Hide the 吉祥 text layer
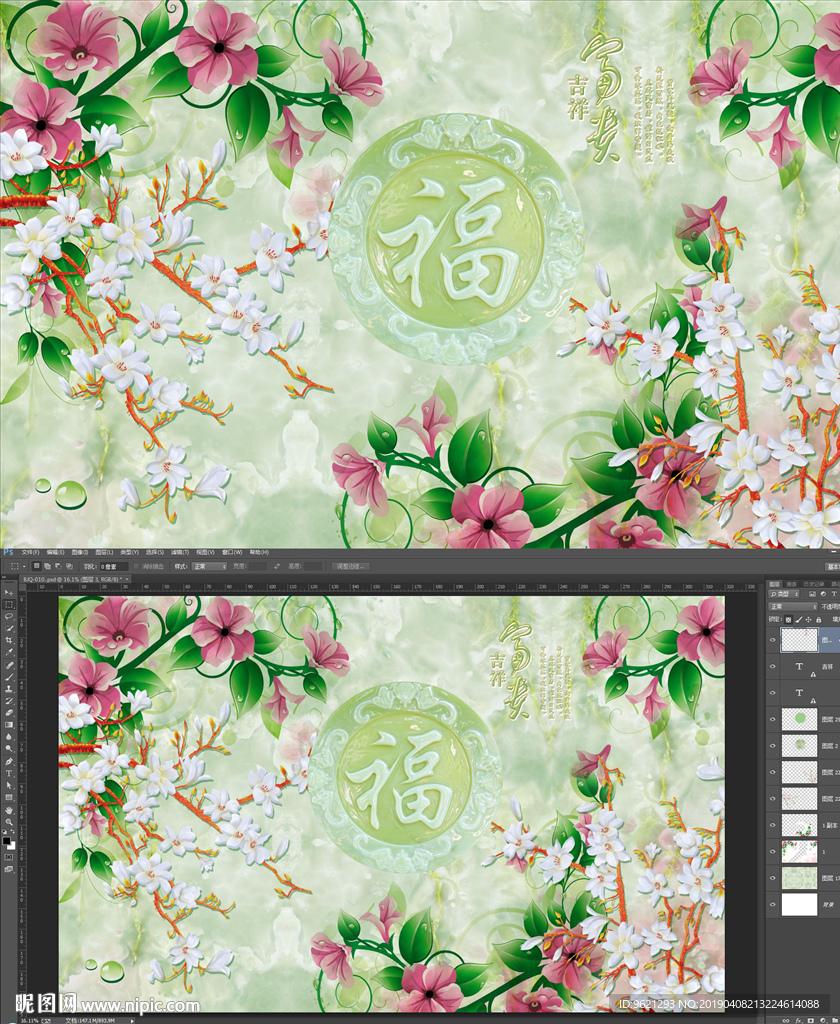This screenshot has width=840, height=1024. pyautogui.click(x=772, y=666)
